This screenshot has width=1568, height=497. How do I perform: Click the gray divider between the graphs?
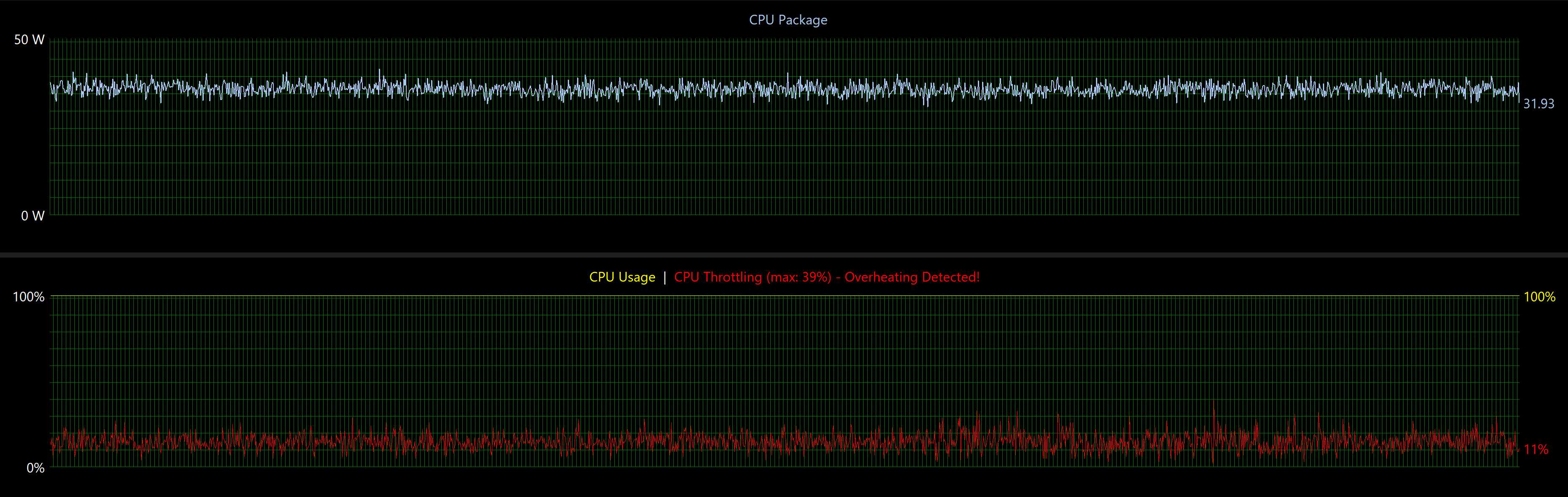784,255
